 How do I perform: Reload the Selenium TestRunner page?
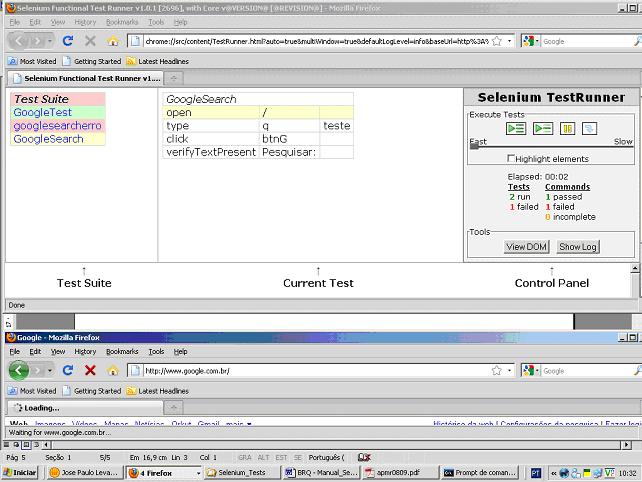68,41
